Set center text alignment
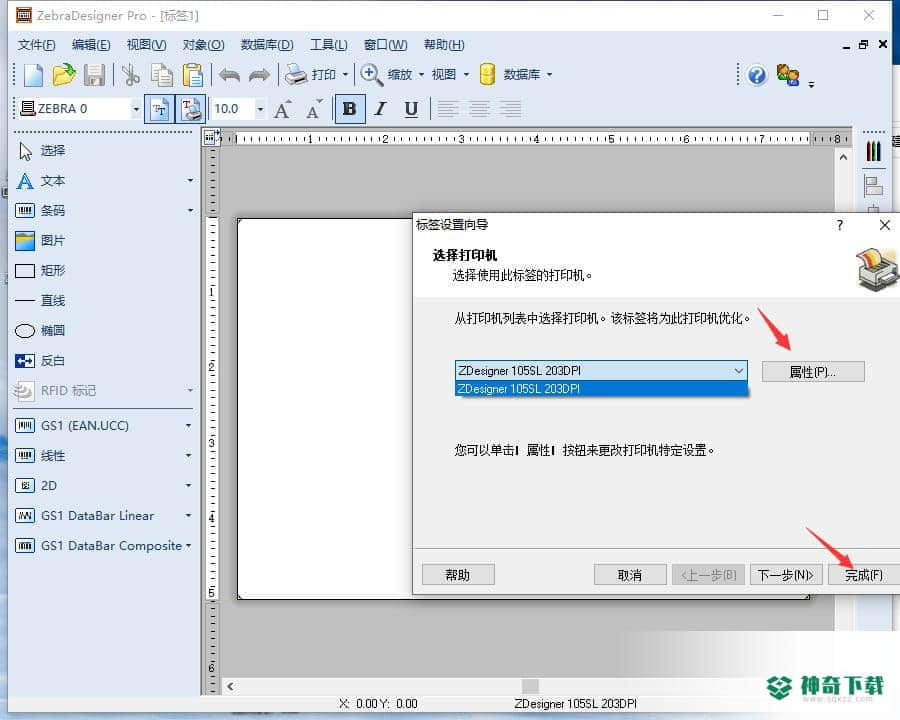The width and height of the screenshot is (900, 720). [479, 109]
